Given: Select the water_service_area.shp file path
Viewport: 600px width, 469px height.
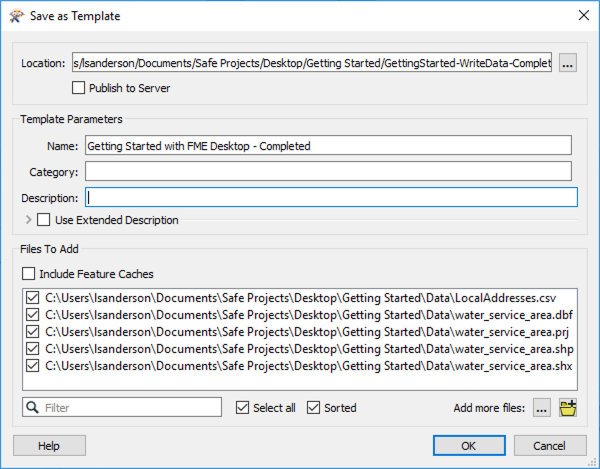Looking at the screenshot, I should (x=309, y=349).
